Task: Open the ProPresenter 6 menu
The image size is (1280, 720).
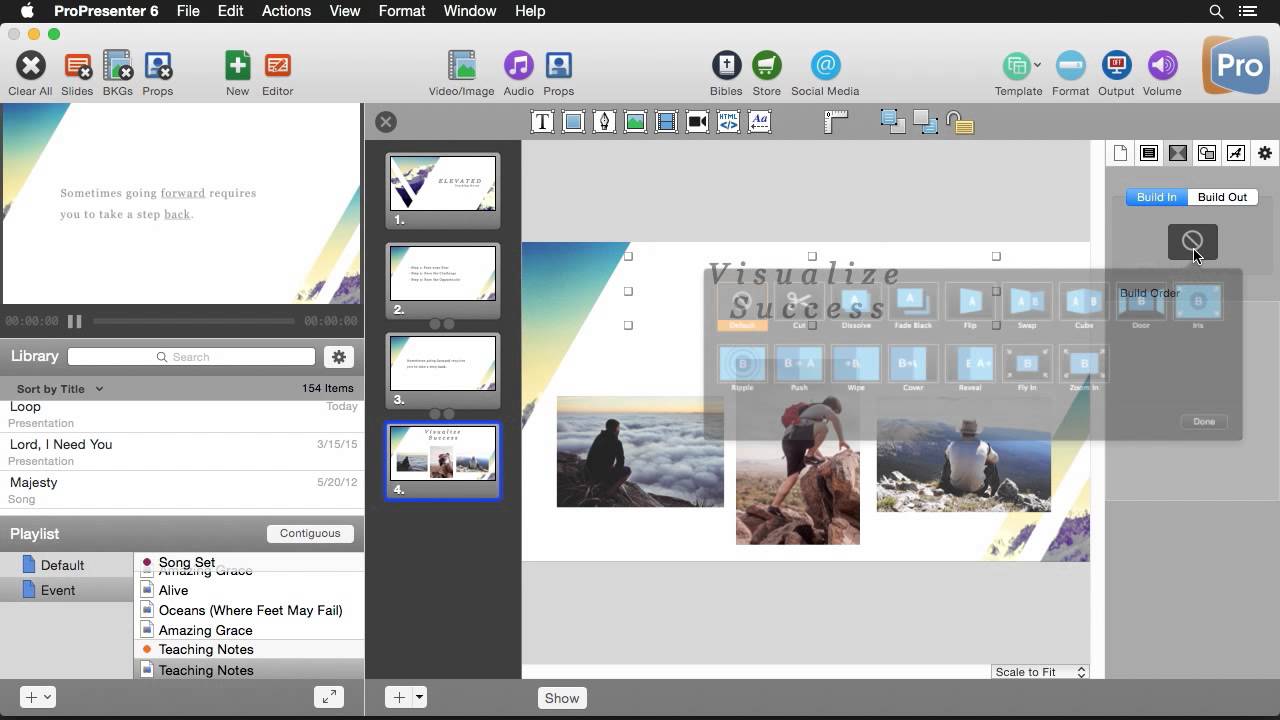Action: coord(106,11)
